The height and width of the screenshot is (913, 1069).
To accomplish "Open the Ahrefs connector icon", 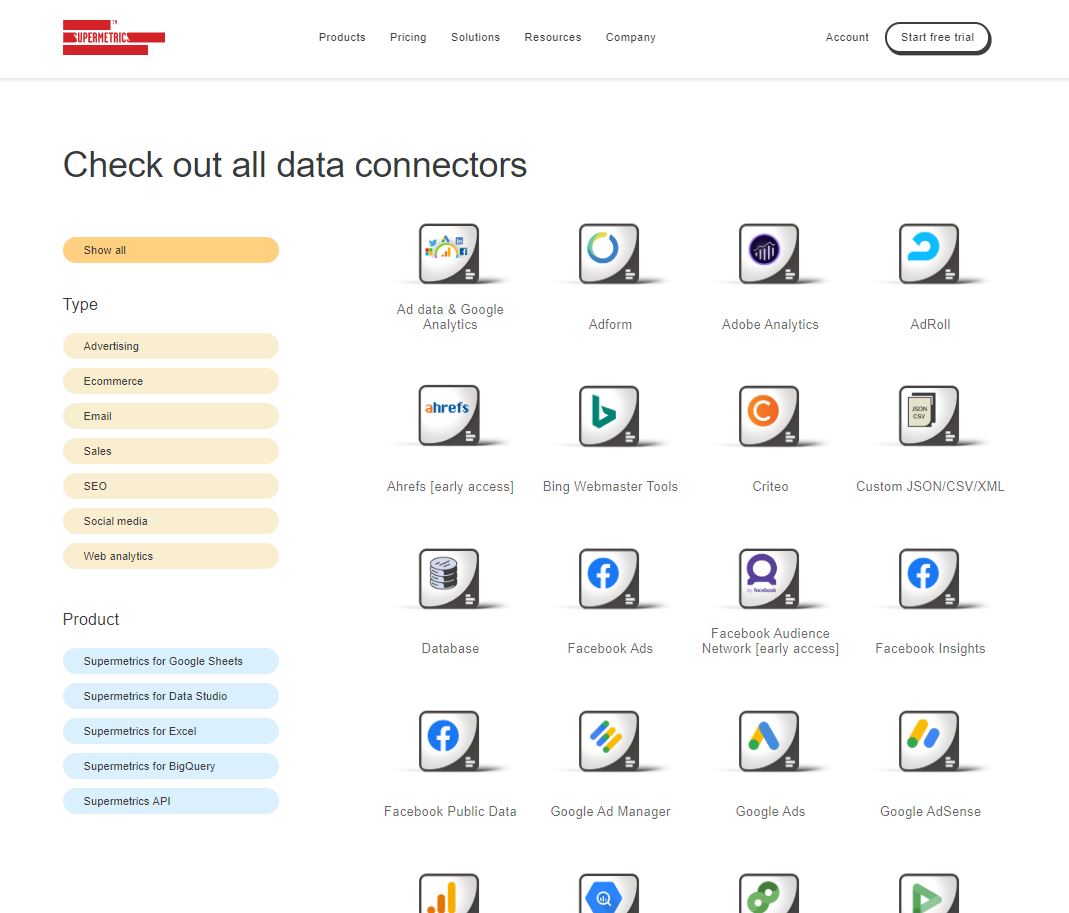I will tap(449, 415).
